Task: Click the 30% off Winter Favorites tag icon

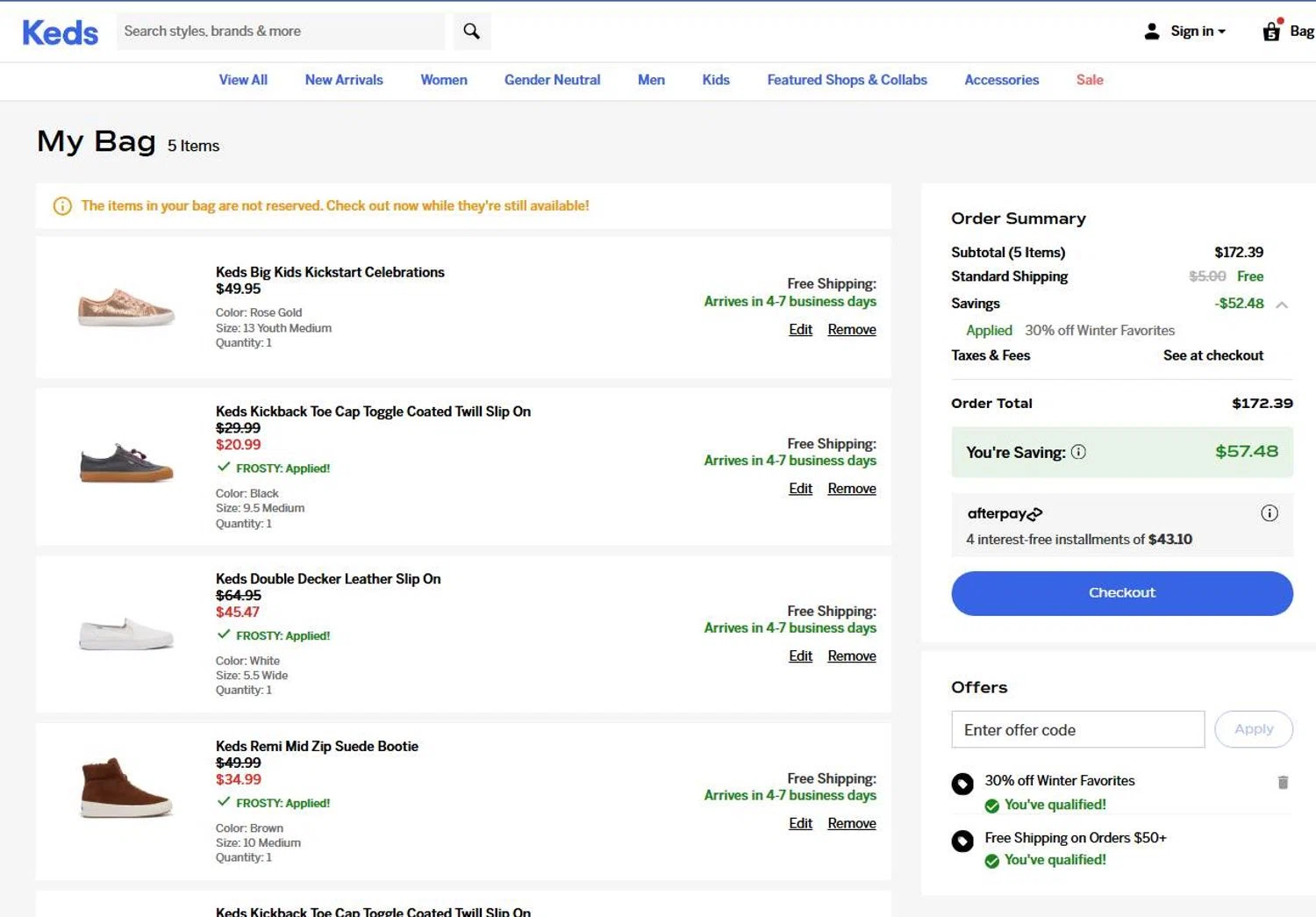Action: pyautogui.click(x=962, y=784)
